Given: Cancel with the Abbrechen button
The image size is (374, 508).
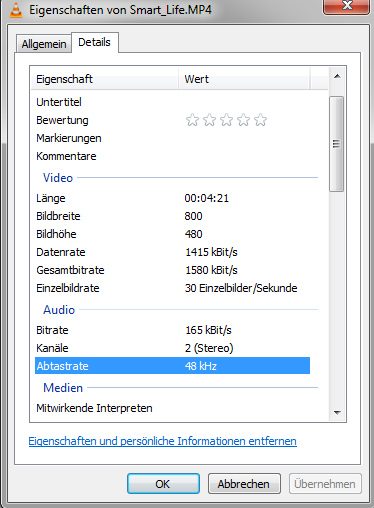Looking at the screenshot, I should pos(244,484).
